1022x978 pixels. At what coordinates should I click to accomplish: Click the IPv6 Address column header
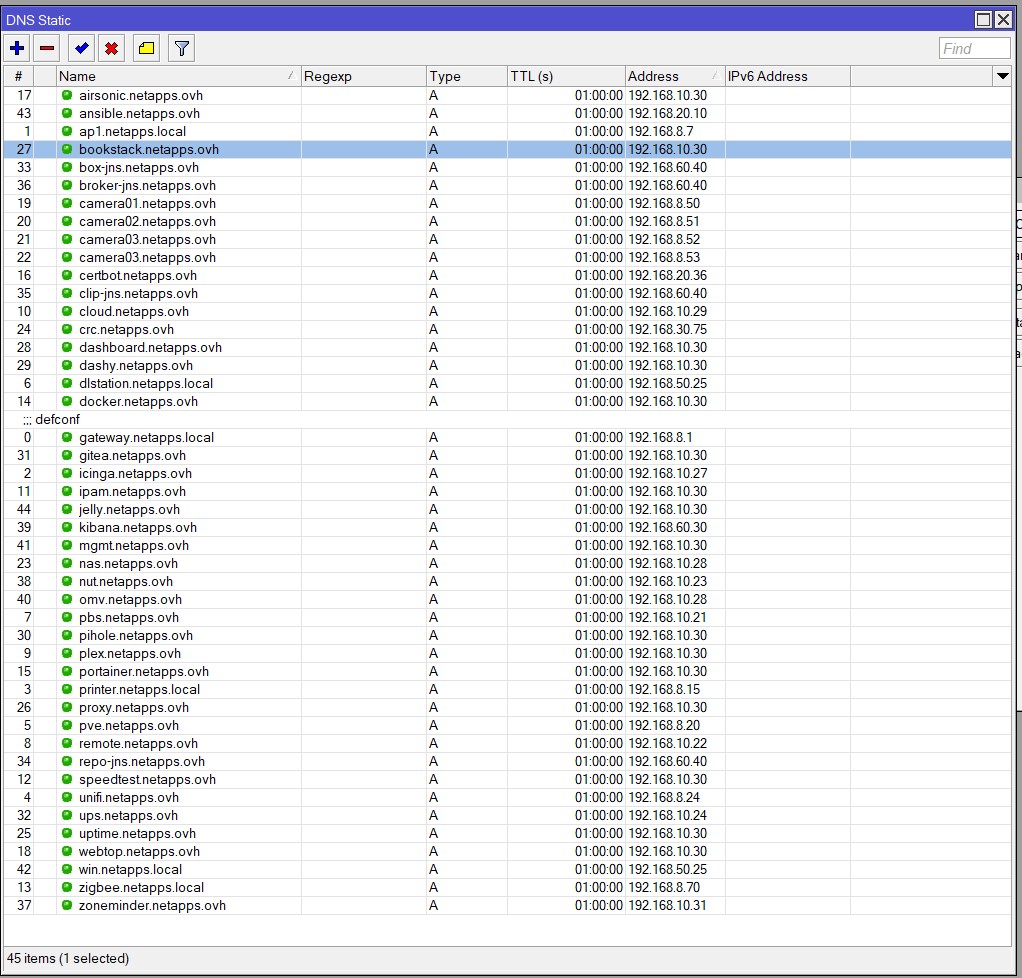[x=787, y=76]
